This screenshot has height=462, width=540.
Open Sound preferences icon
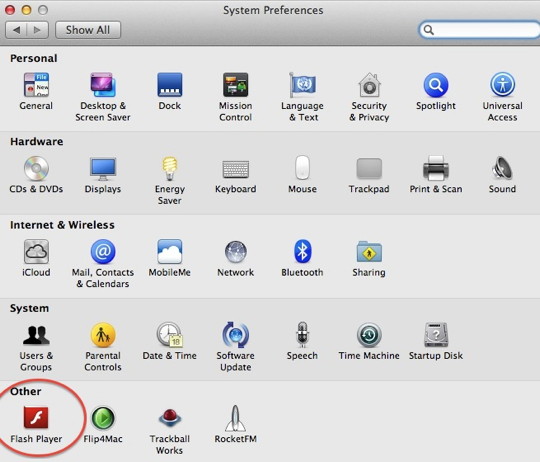click(x=502, y=168)
